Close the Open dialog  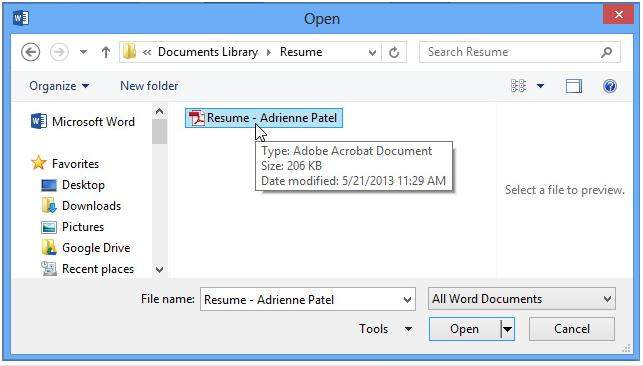tap(618, 15)
